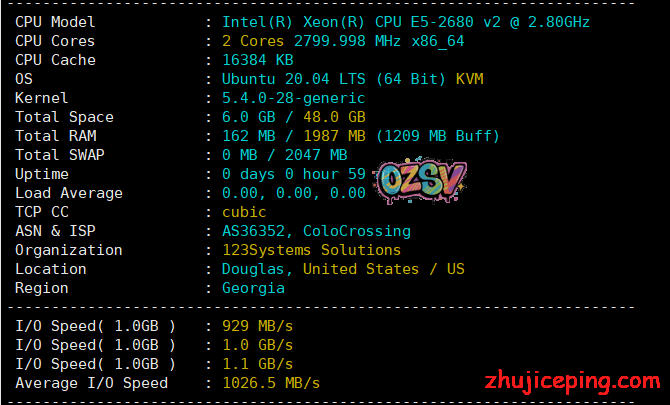
Task: Click the 'Total Space' label
Action: (x=64, y=117)
